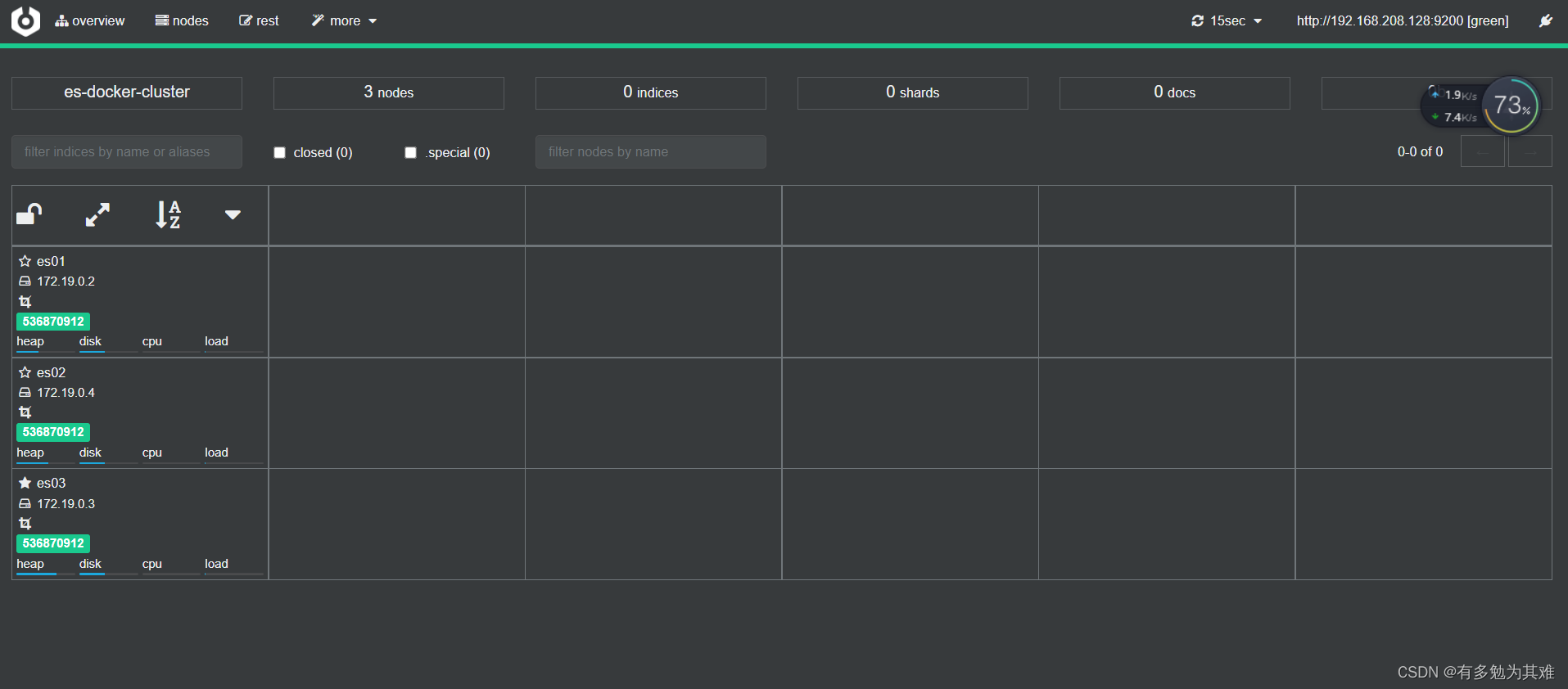Click node name es03
This screenshot has height=689, width=1568.
[51, 483]
